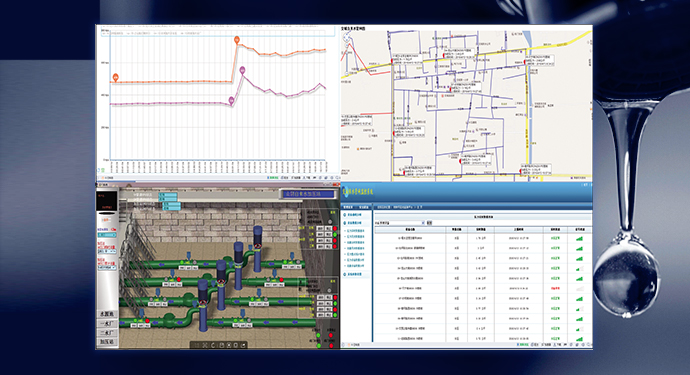Click the signal-strength icon in the first table row
This screenshot has width=690, height=375.
579,238
